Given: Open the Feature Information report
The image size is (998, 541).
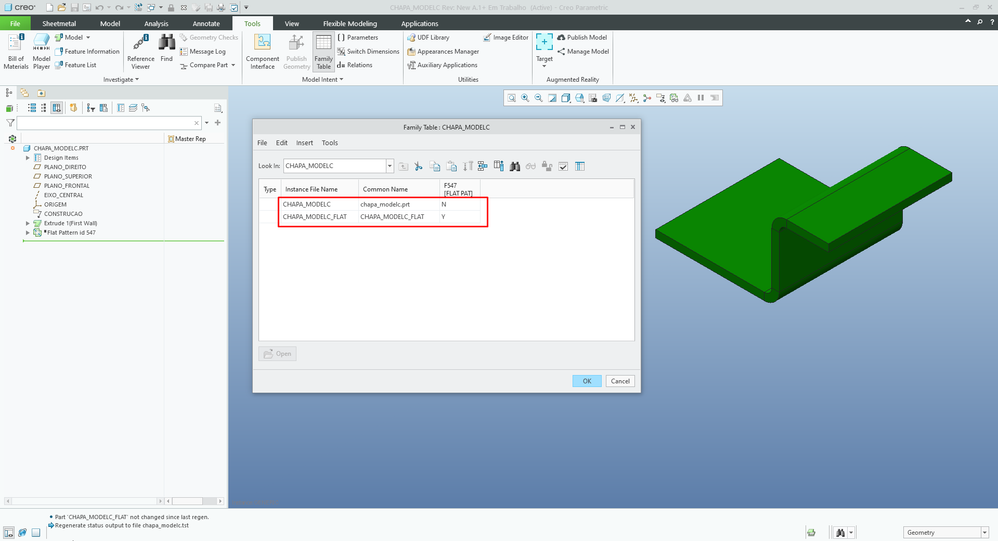Looking at the screenshot, I should (87, 52).
